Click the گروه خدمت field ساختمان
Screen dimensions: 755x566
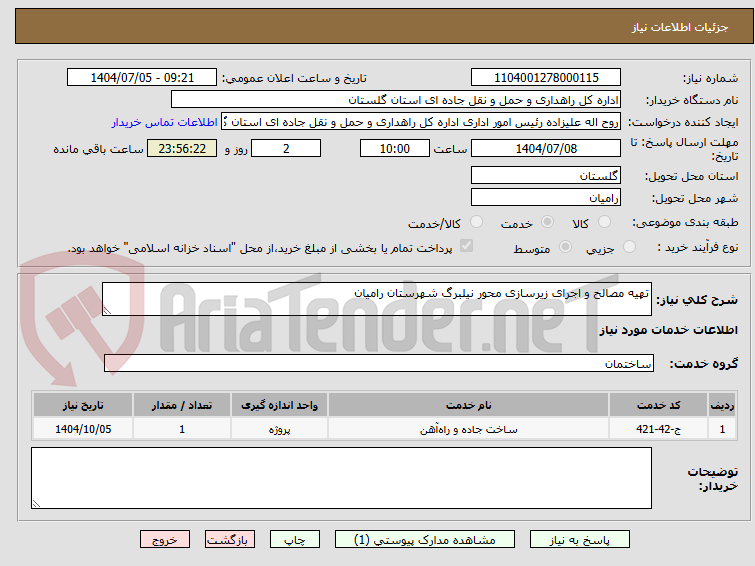coord(379,363)
